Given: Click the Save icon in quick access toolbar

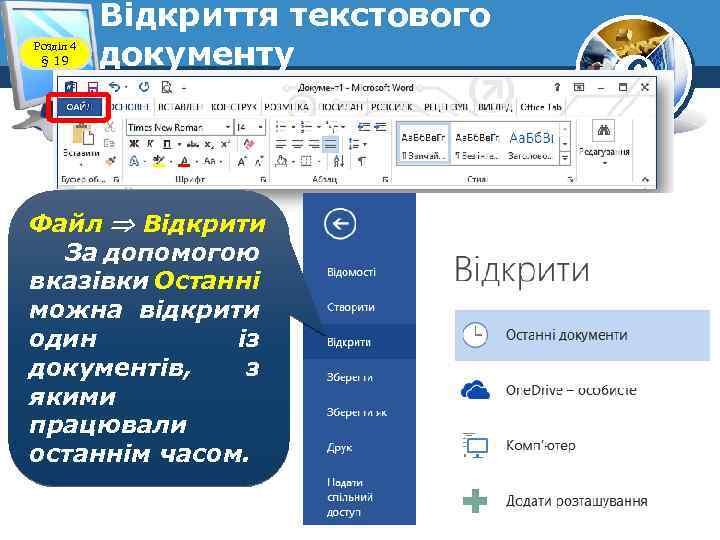Looking at the screenshot, I should 93,87.
